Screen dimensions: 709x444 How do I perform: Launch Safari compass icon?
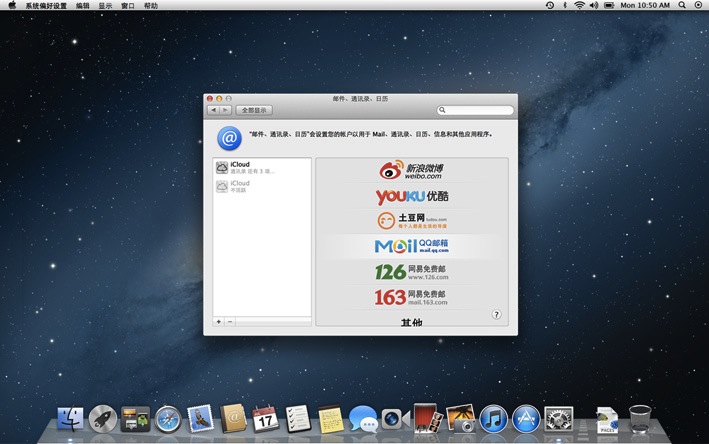[x=168, y=419]
